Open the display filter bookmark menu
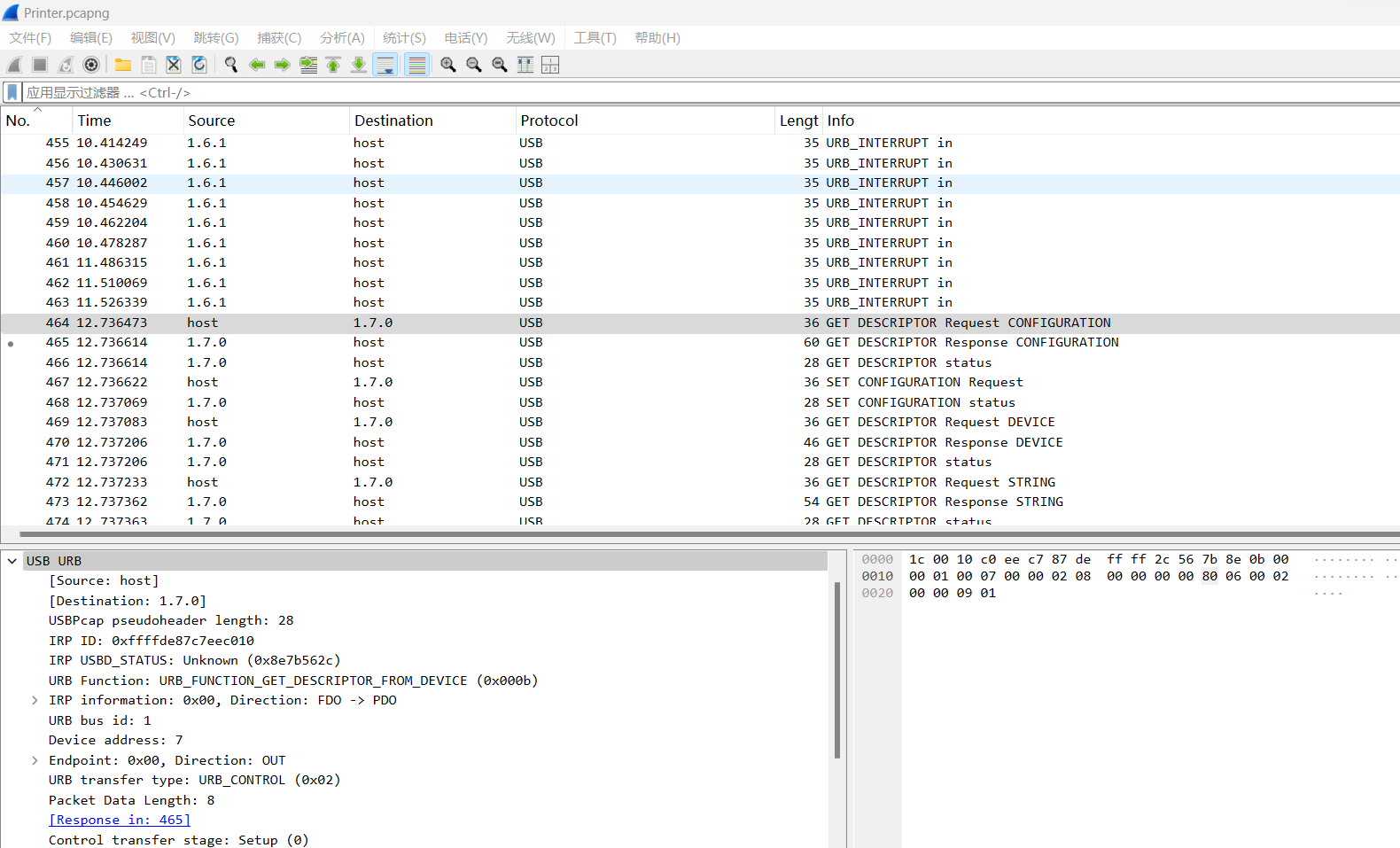Screen dimensions: 1400x848 12,92
